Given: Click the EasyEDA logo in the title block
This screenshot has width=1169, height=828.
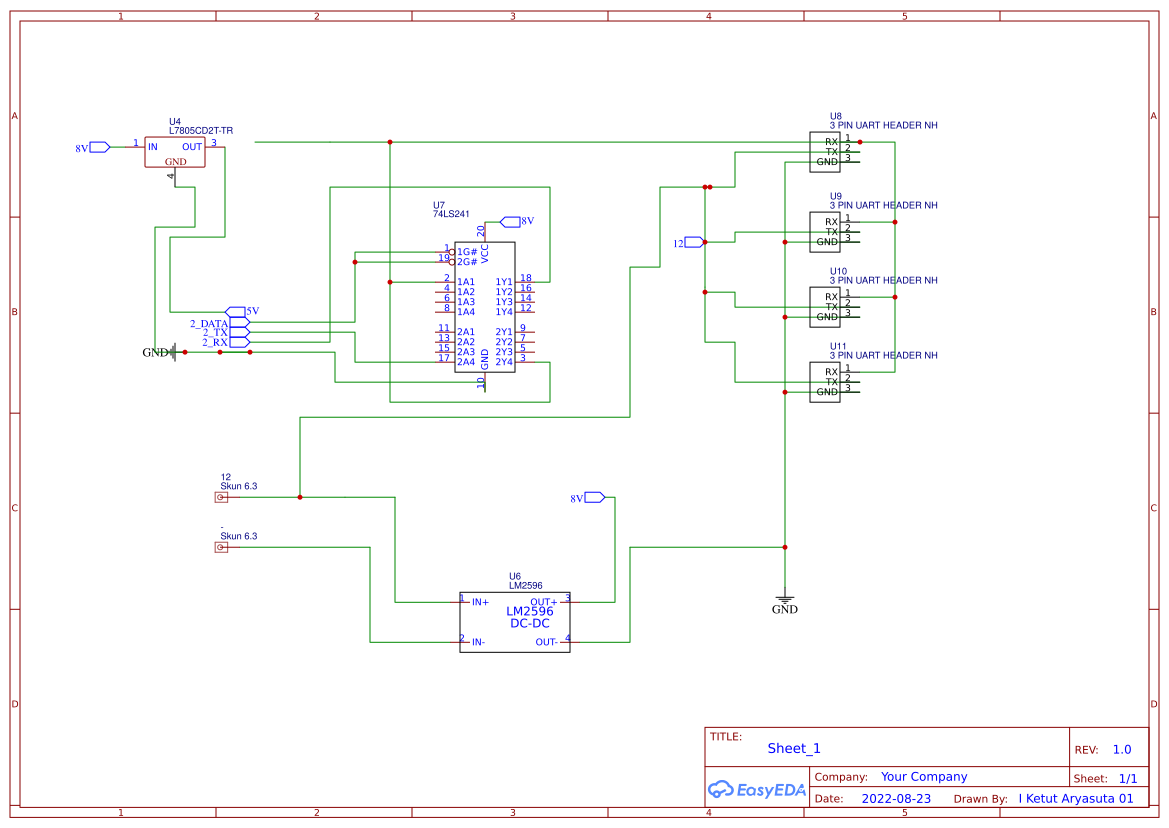Looking at the screenshot, I should point(757,789).
